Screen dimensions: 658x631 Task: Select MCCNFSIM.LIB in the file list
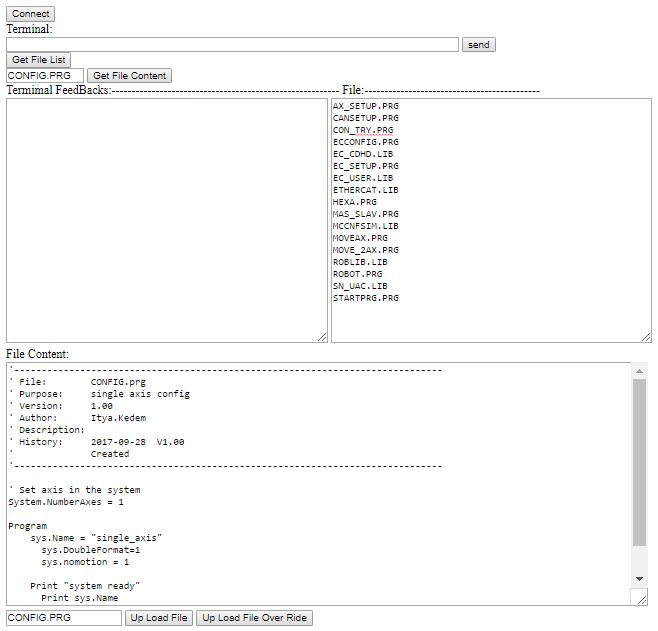[366, 226]
